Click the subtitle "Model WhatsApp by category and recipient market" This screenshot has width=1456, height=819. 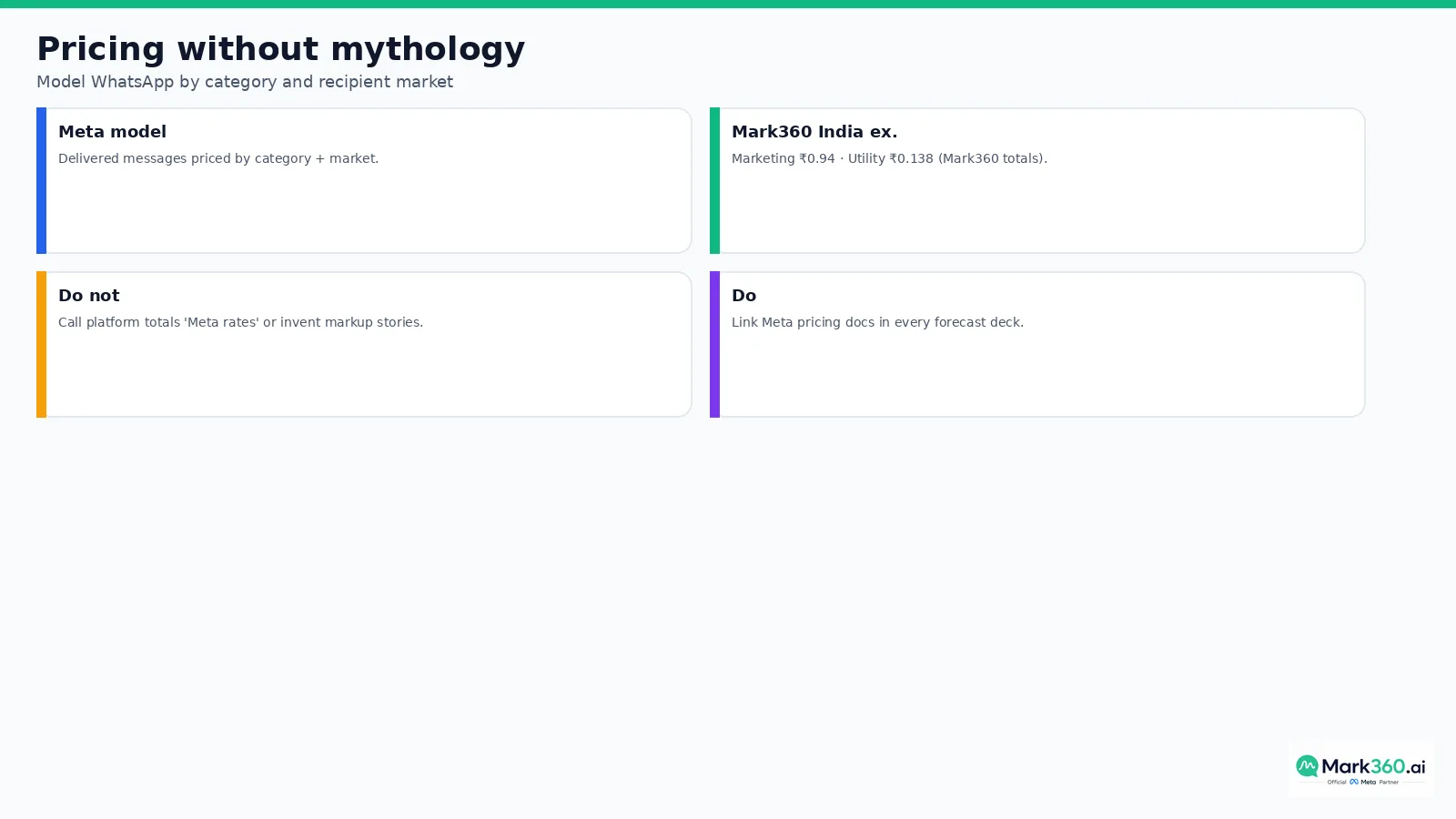tap(245, 82)
